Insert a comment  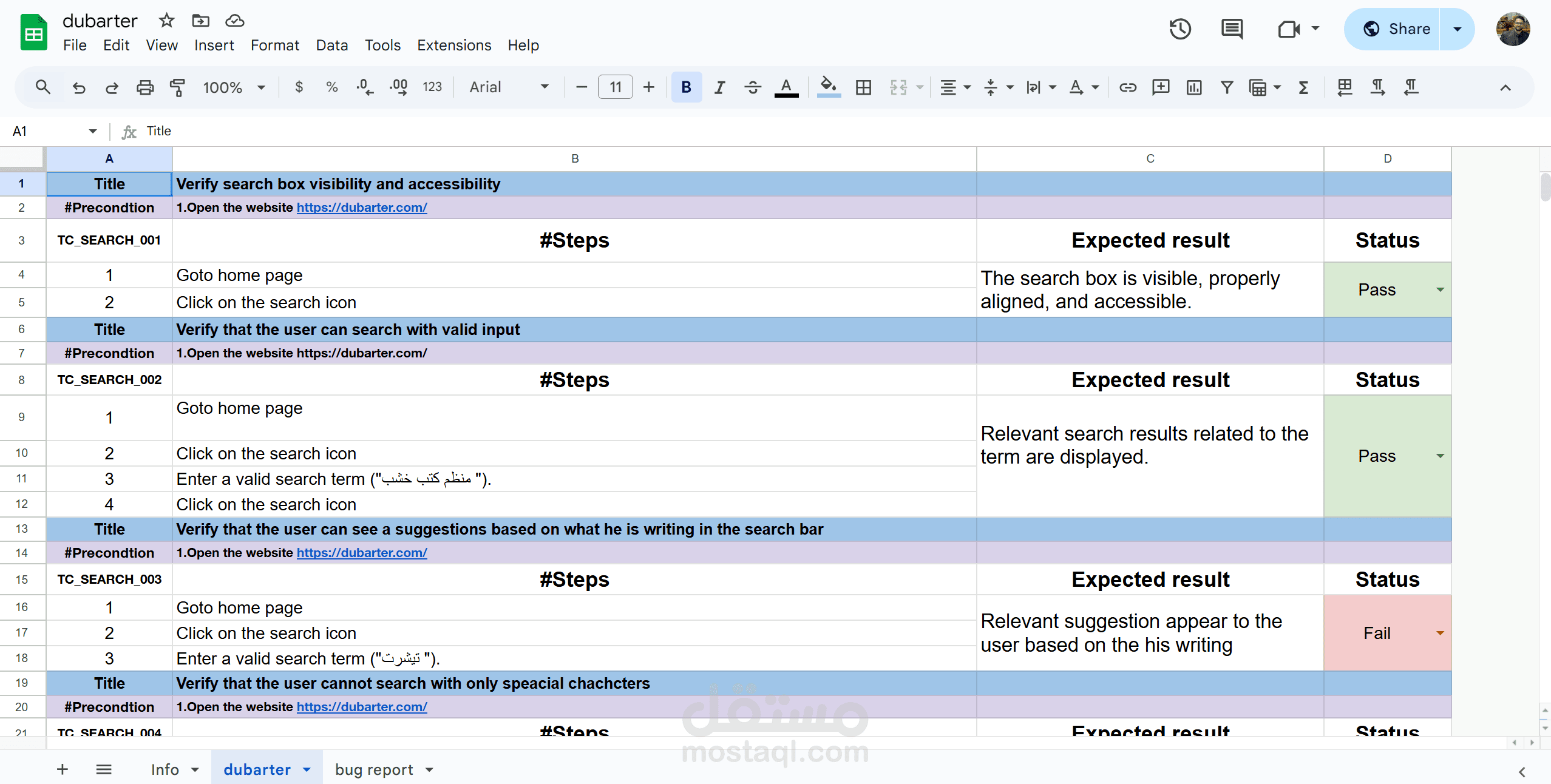coord(1161,87)
